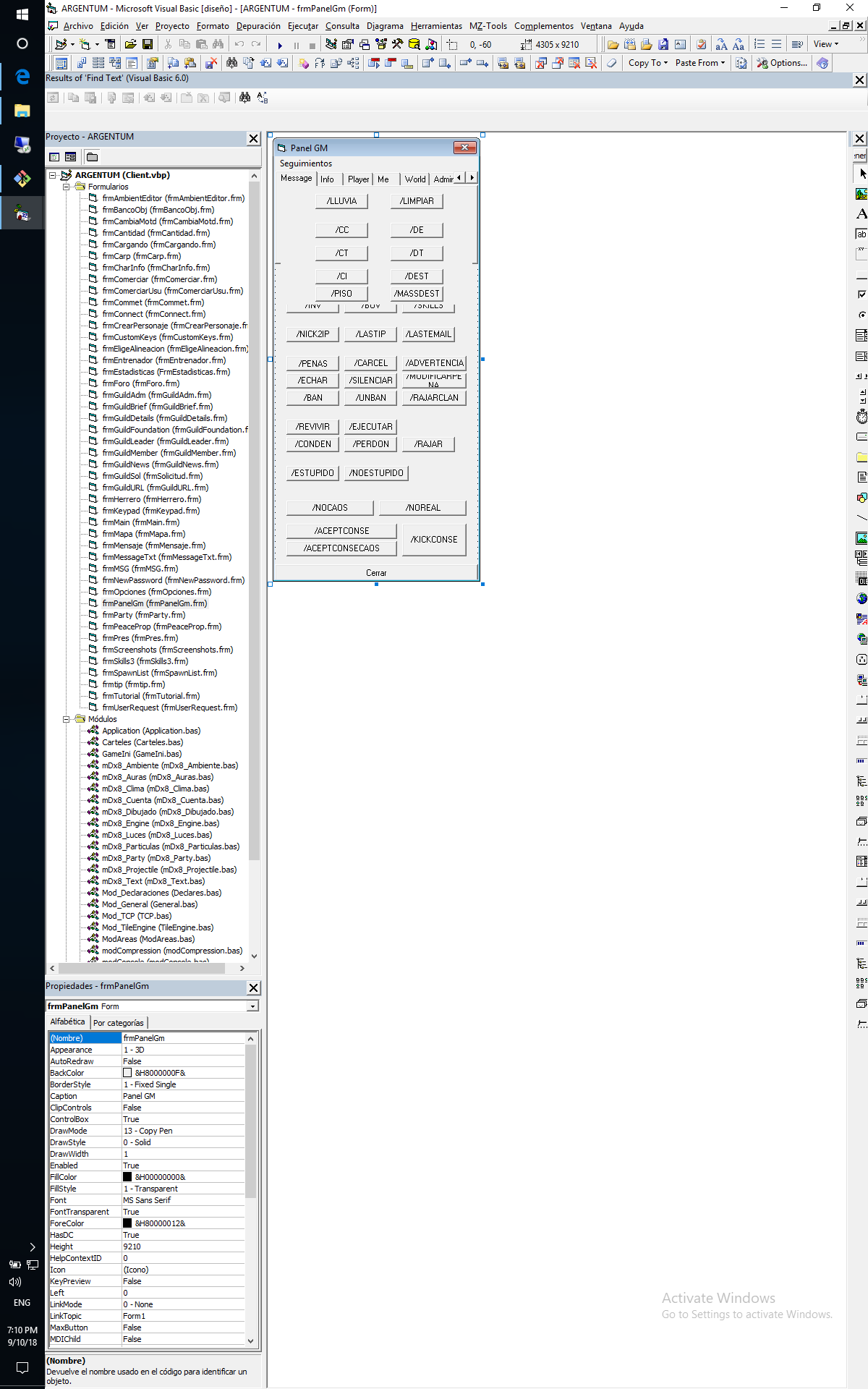Click the Start (run) play icon
This screenshot has height=1389, width=868.
click(280, 45)
